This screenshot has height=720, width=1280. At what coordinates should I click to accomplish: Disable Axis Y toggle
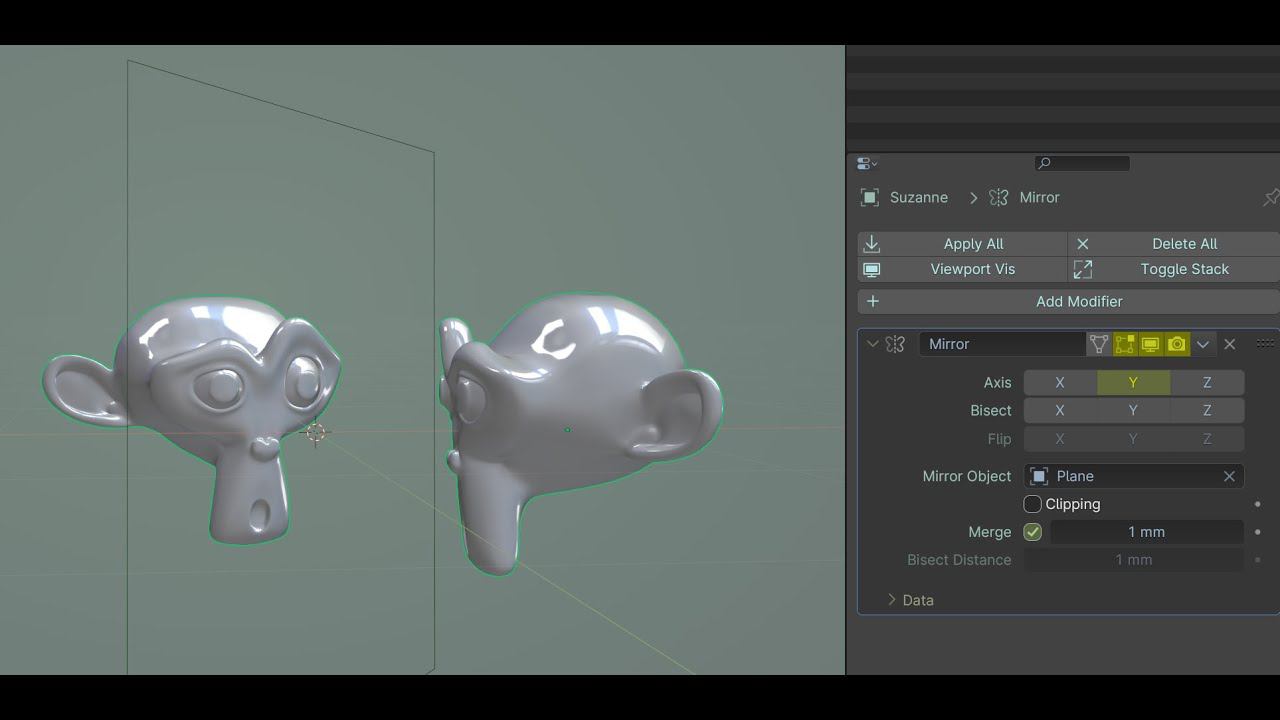point(1133,383)
